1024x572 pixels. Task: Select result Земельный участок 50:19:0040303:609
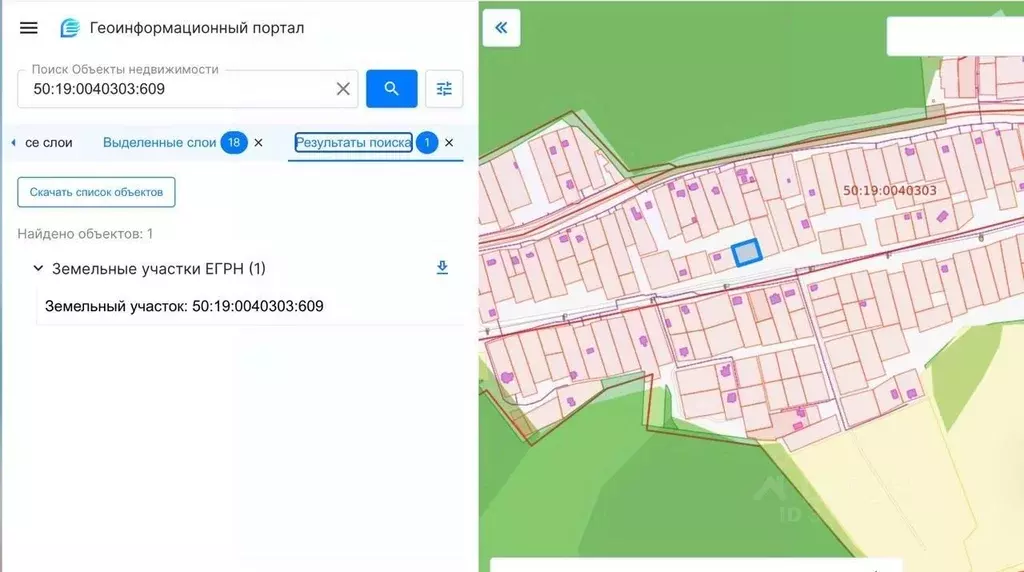184,306
